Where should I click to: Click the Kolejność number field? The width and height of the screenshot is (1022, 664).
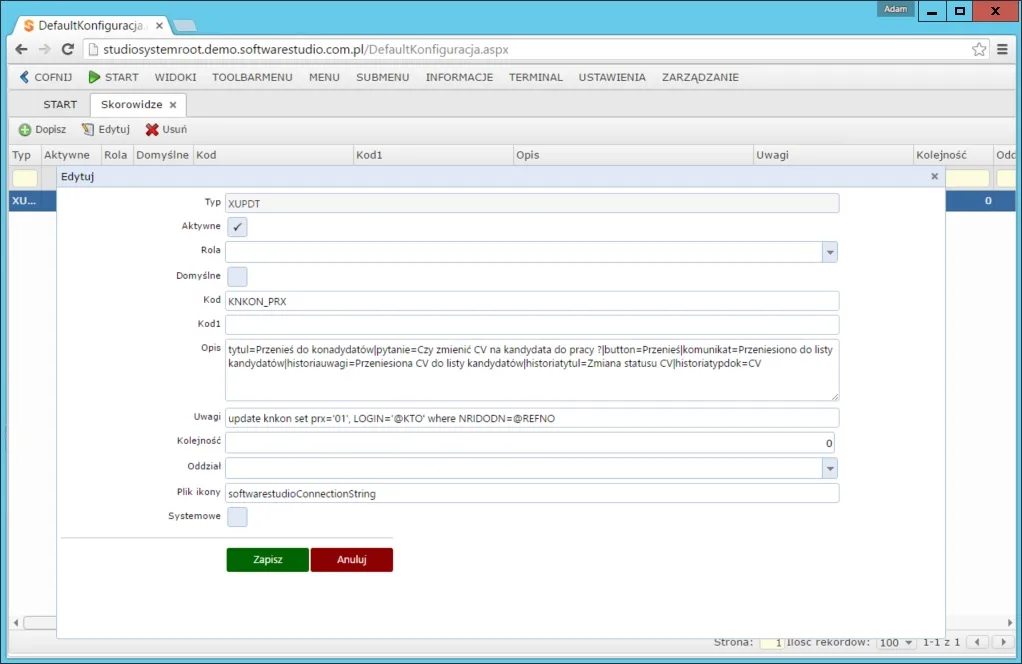pyautogui.click(x=530, y=443)
